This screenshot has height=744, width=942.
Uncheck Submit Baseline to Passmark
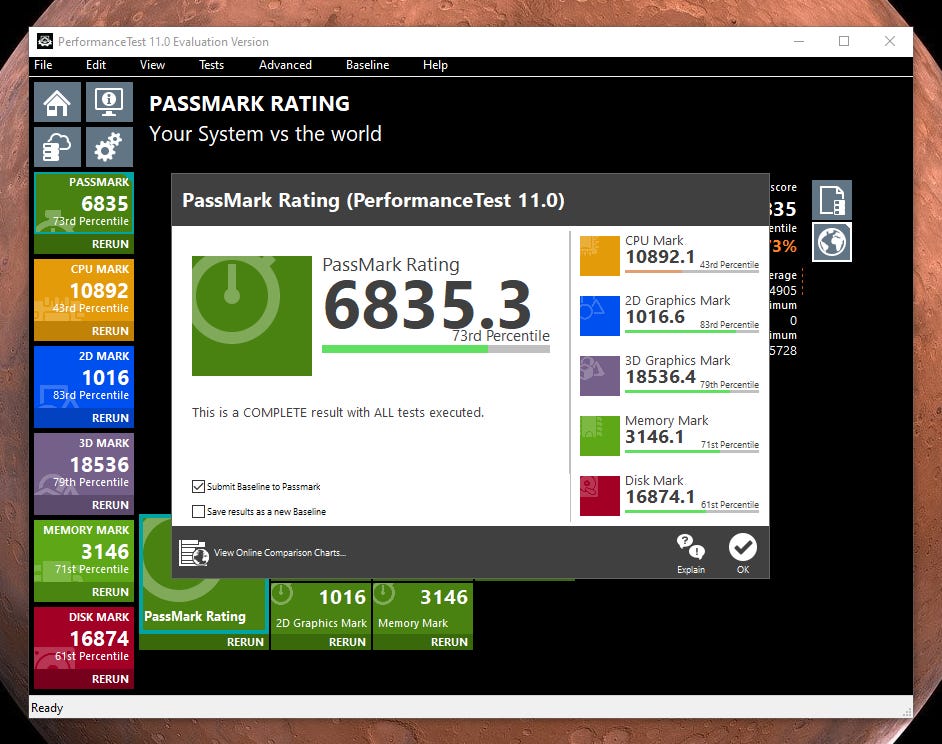pos(198,487)
